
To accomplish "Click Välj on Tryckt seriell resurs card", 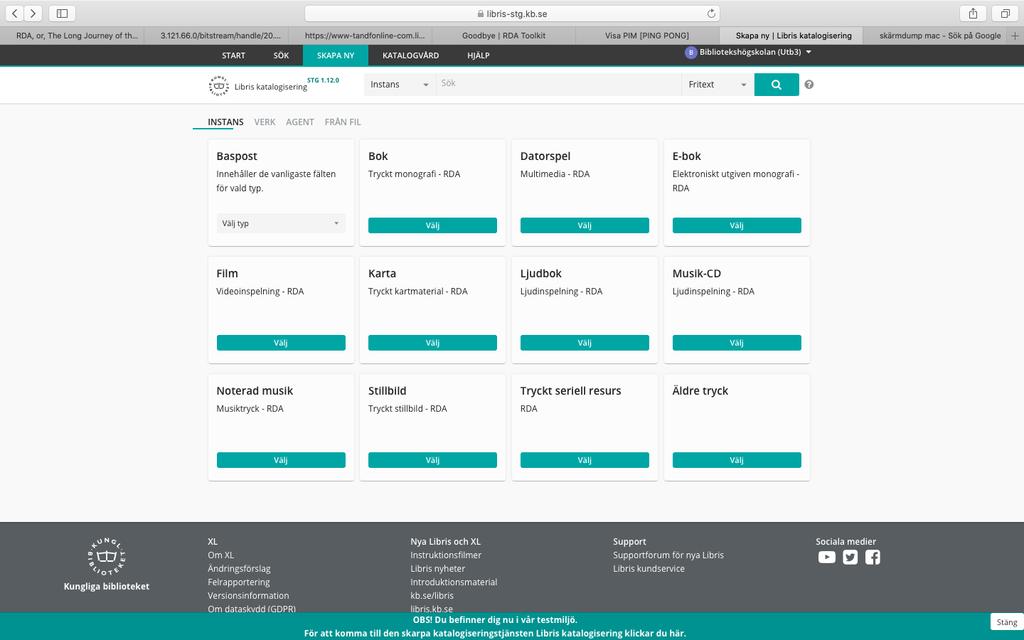I will click(x=584, y=460).
